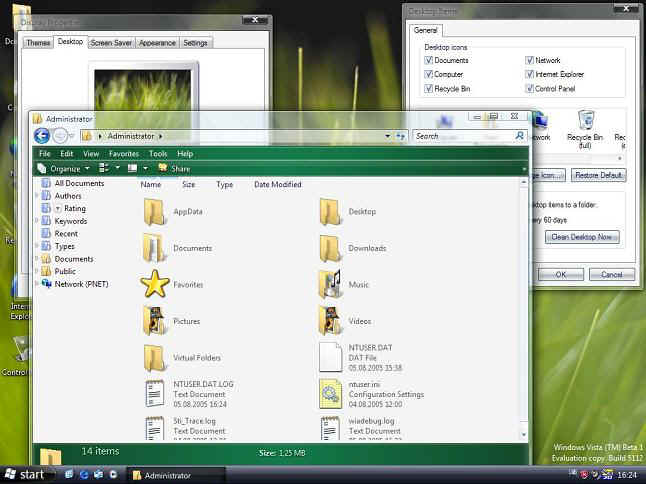Click the Share toolbar button
The height and width of the screenshot is (484, 646).
click(x=174, y=169)
